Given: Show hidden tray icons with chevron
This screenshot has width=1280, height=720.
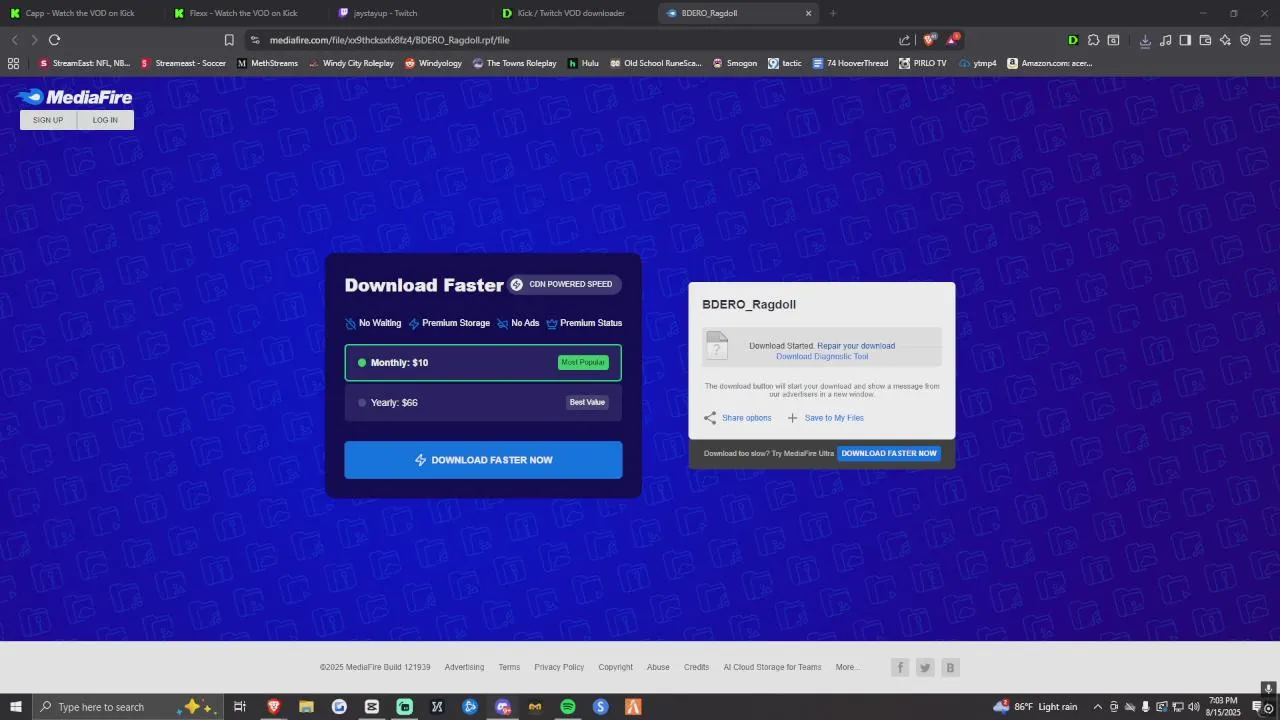Looking at the screenshot, I should pos(1098,707).
